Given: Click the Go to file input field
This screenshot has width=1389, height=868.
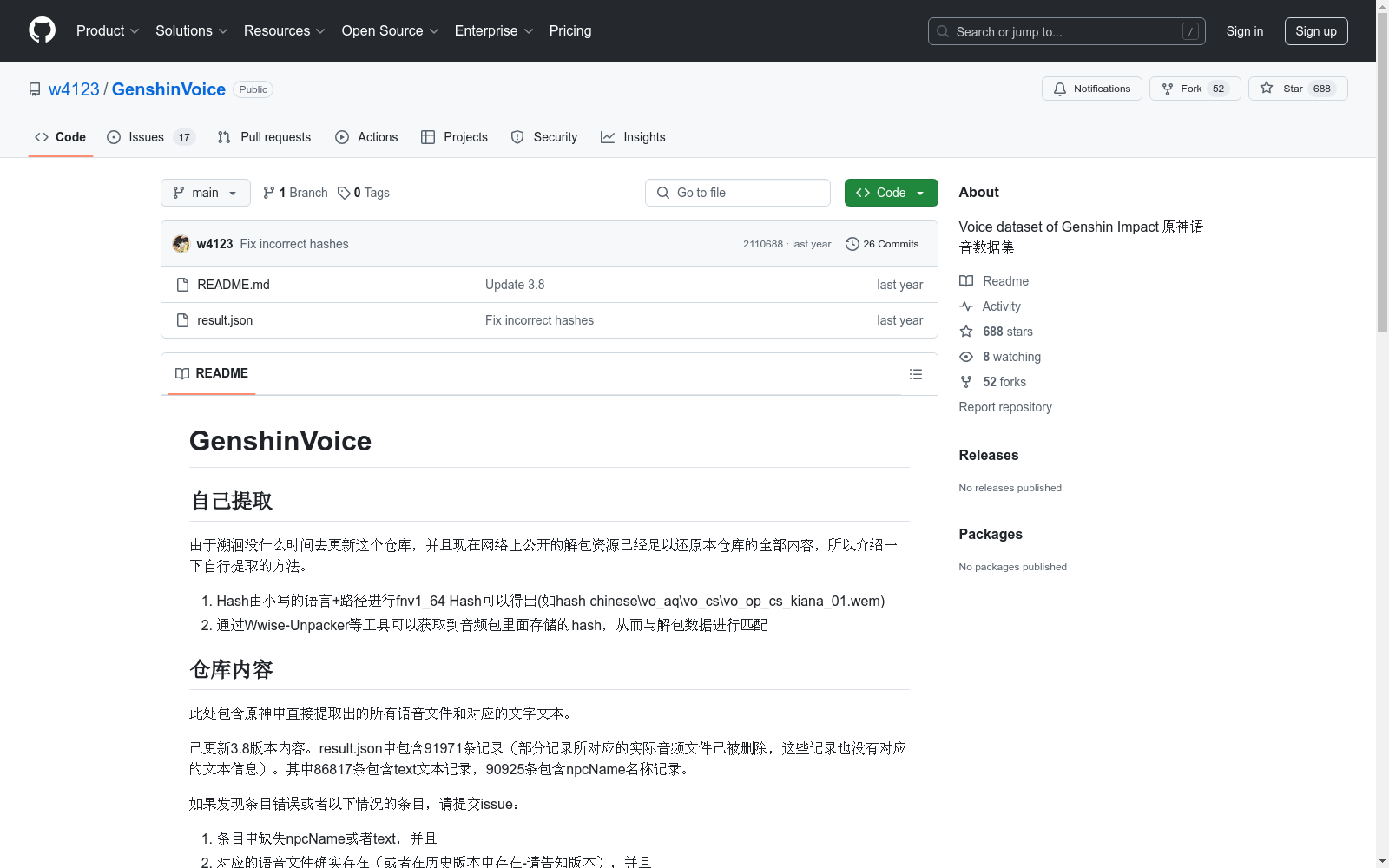Looking at the screenshot, I should (738, 193).
